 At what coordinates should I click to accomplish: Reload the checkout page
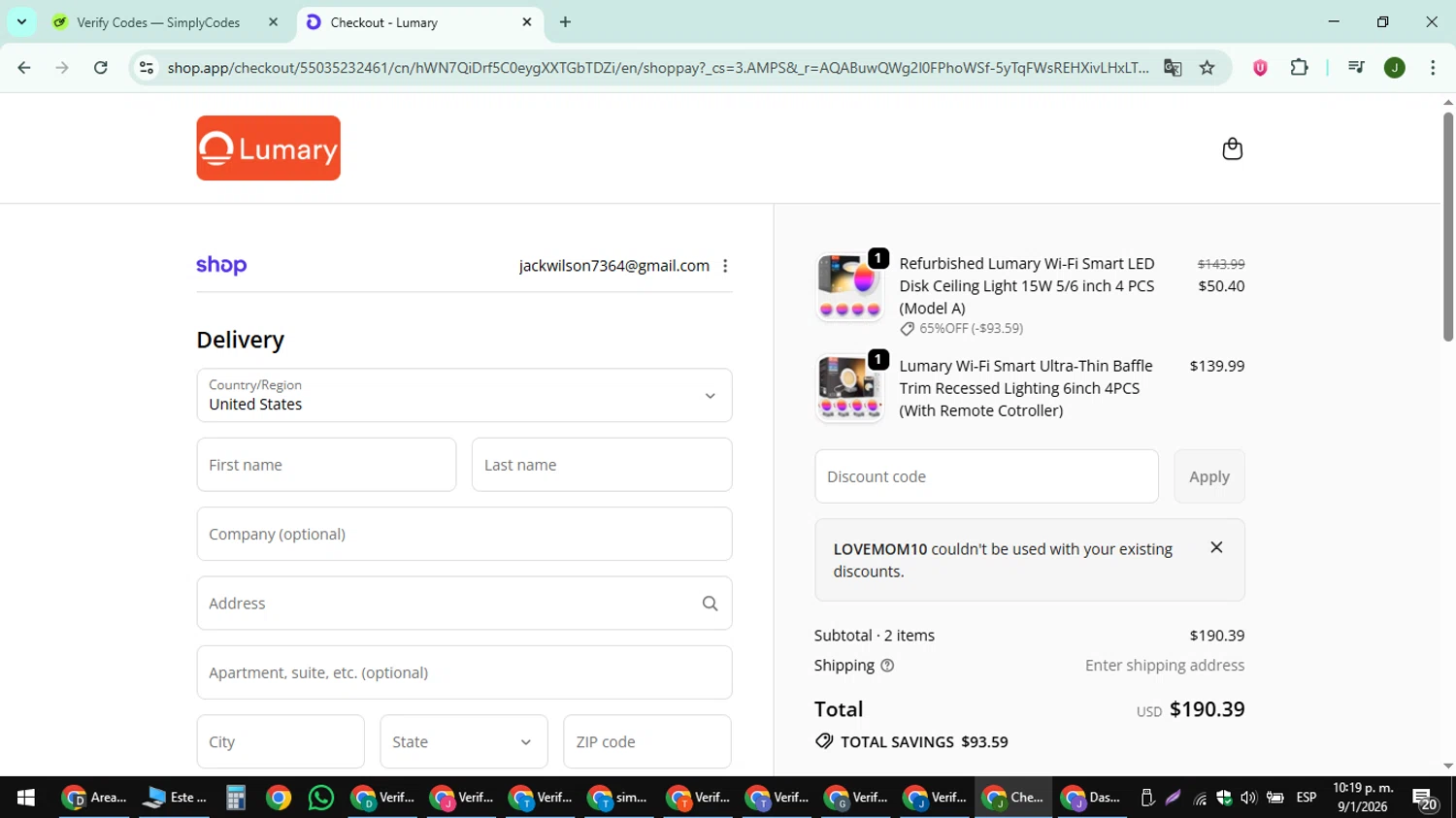pos(101,68)
